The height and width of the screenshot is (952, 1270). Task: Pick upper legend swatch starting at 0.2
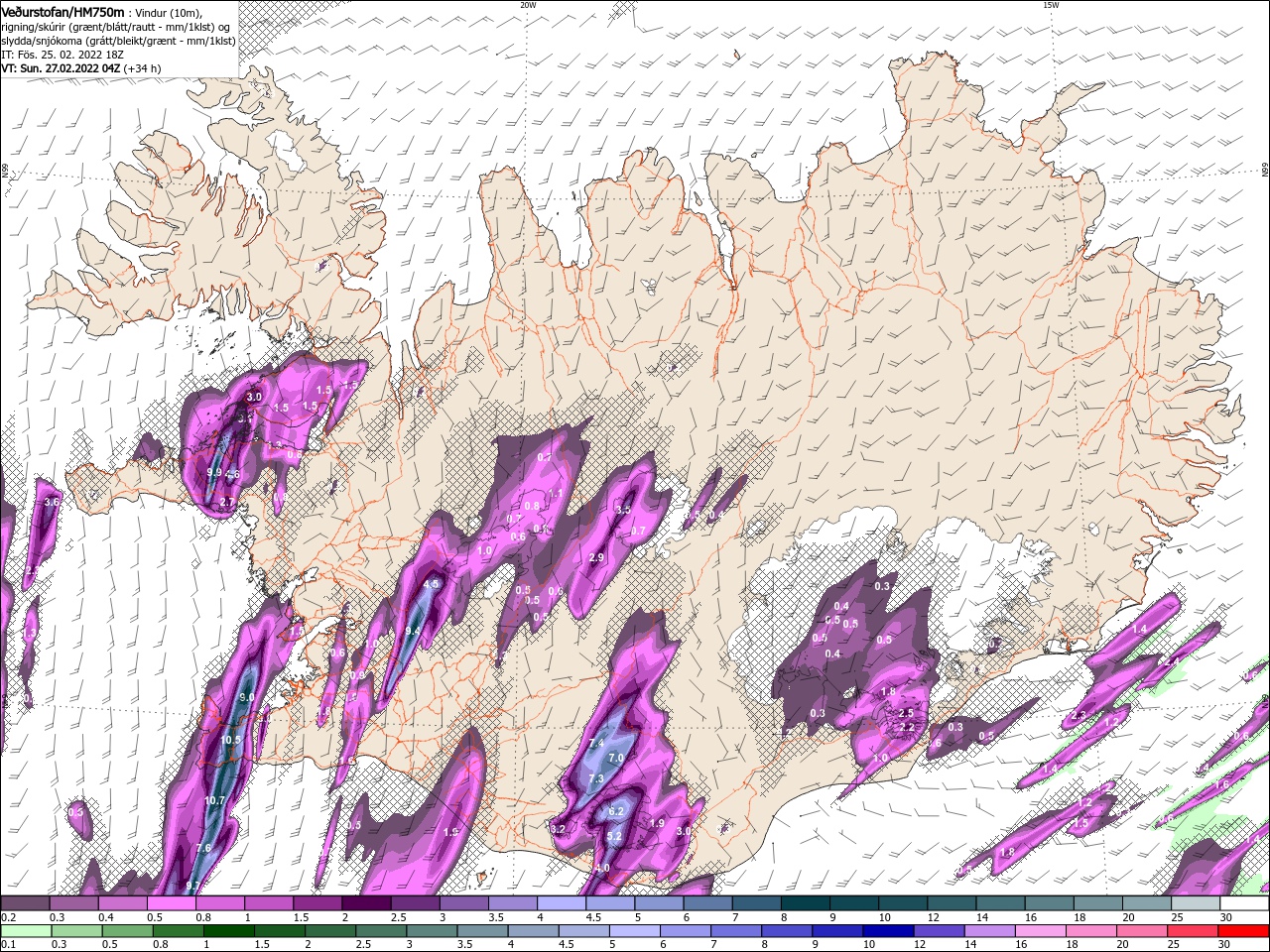click(26, 903)
